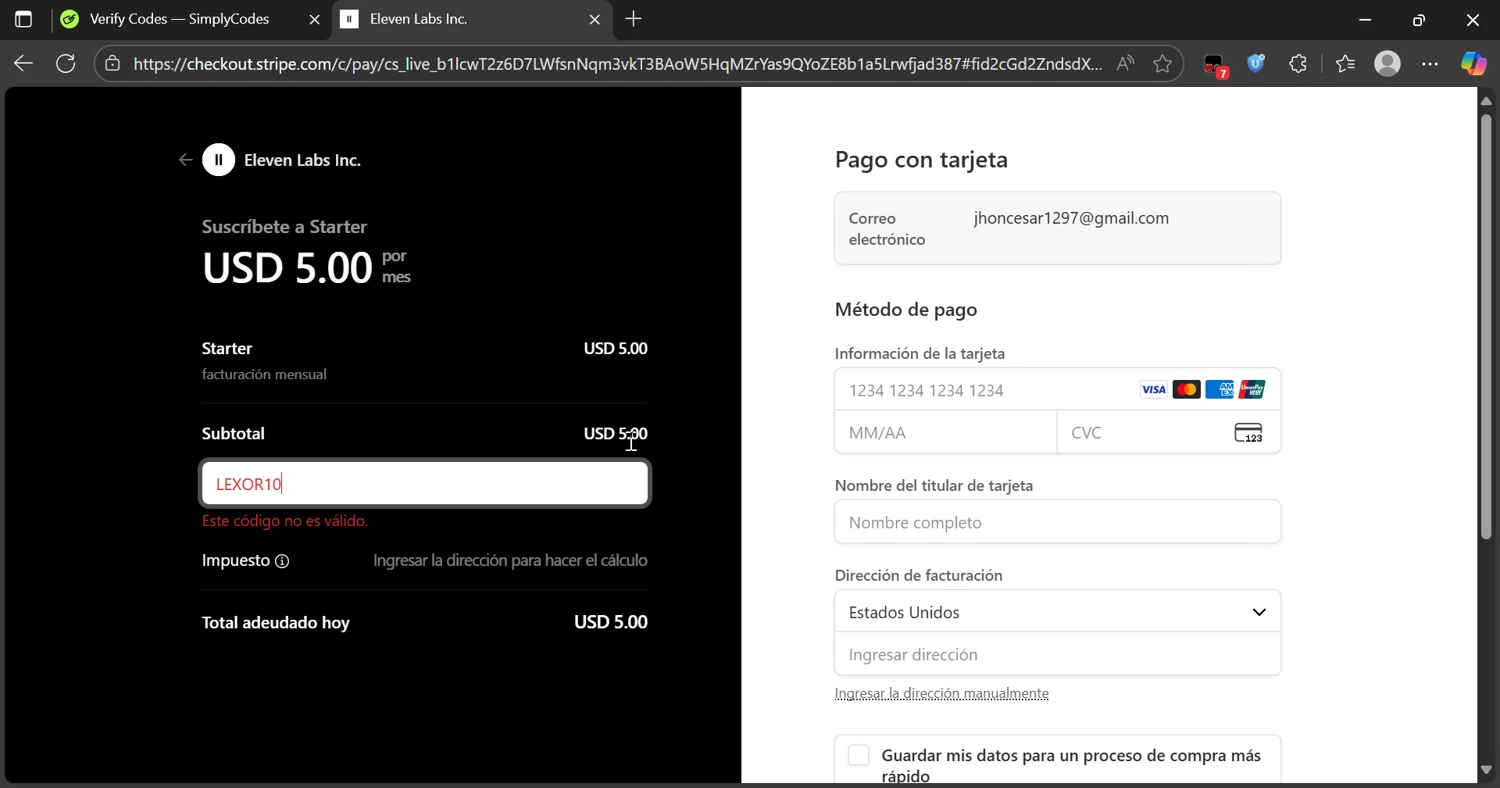Image resolution: width=1500 pixels, height=788 pixels.
Task: Open the Copilot sidebar icon
Action: (1473, 64)
